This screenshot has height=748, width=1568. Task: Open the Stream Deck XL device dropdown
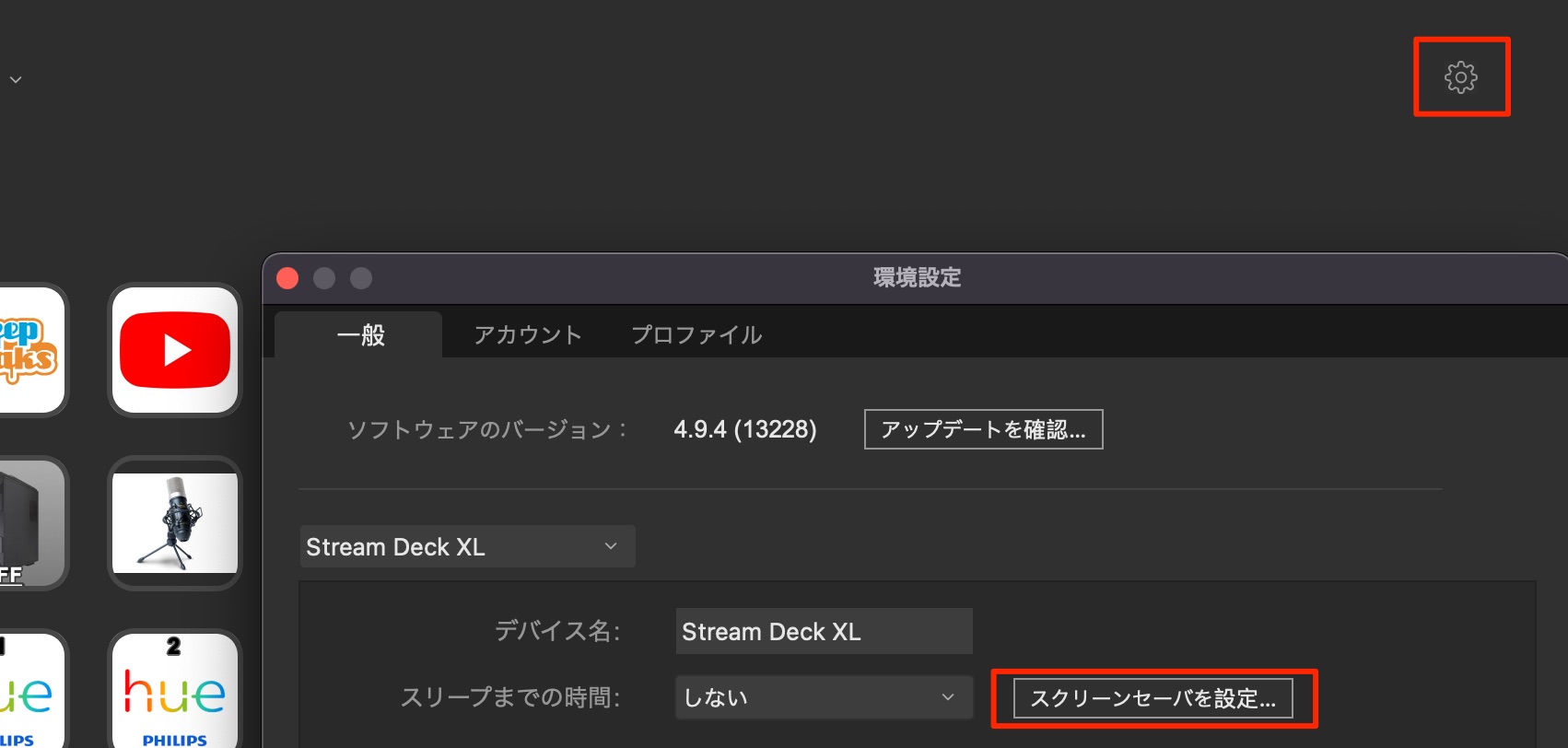467,546
